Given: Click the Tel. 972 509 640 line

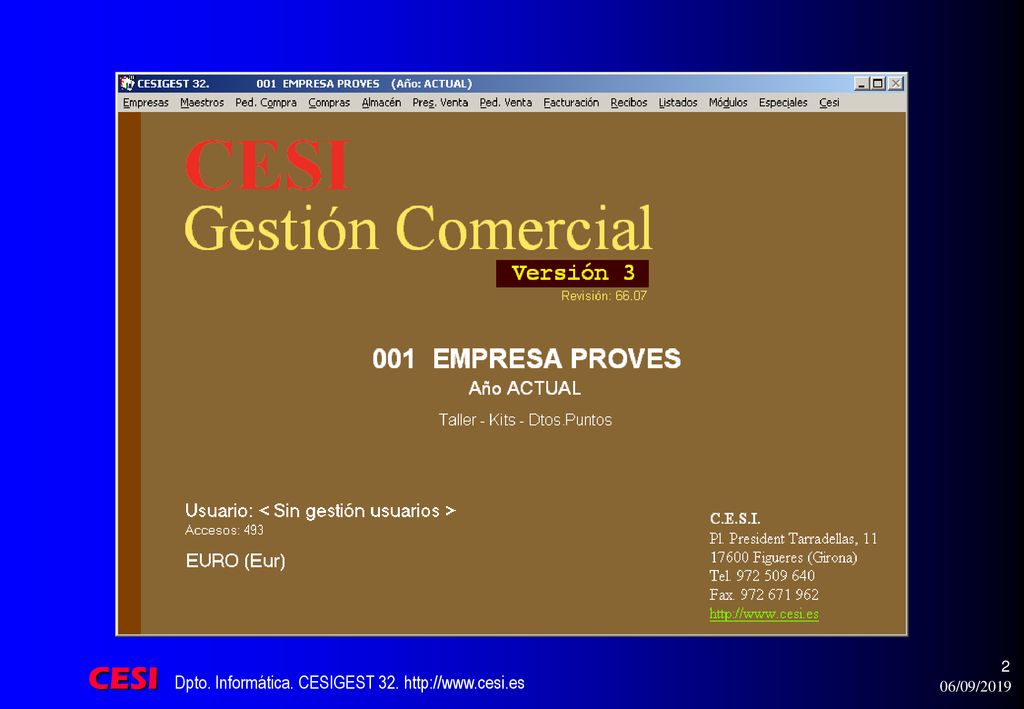Looking at the screenshot, I should (x=762, y=576).
